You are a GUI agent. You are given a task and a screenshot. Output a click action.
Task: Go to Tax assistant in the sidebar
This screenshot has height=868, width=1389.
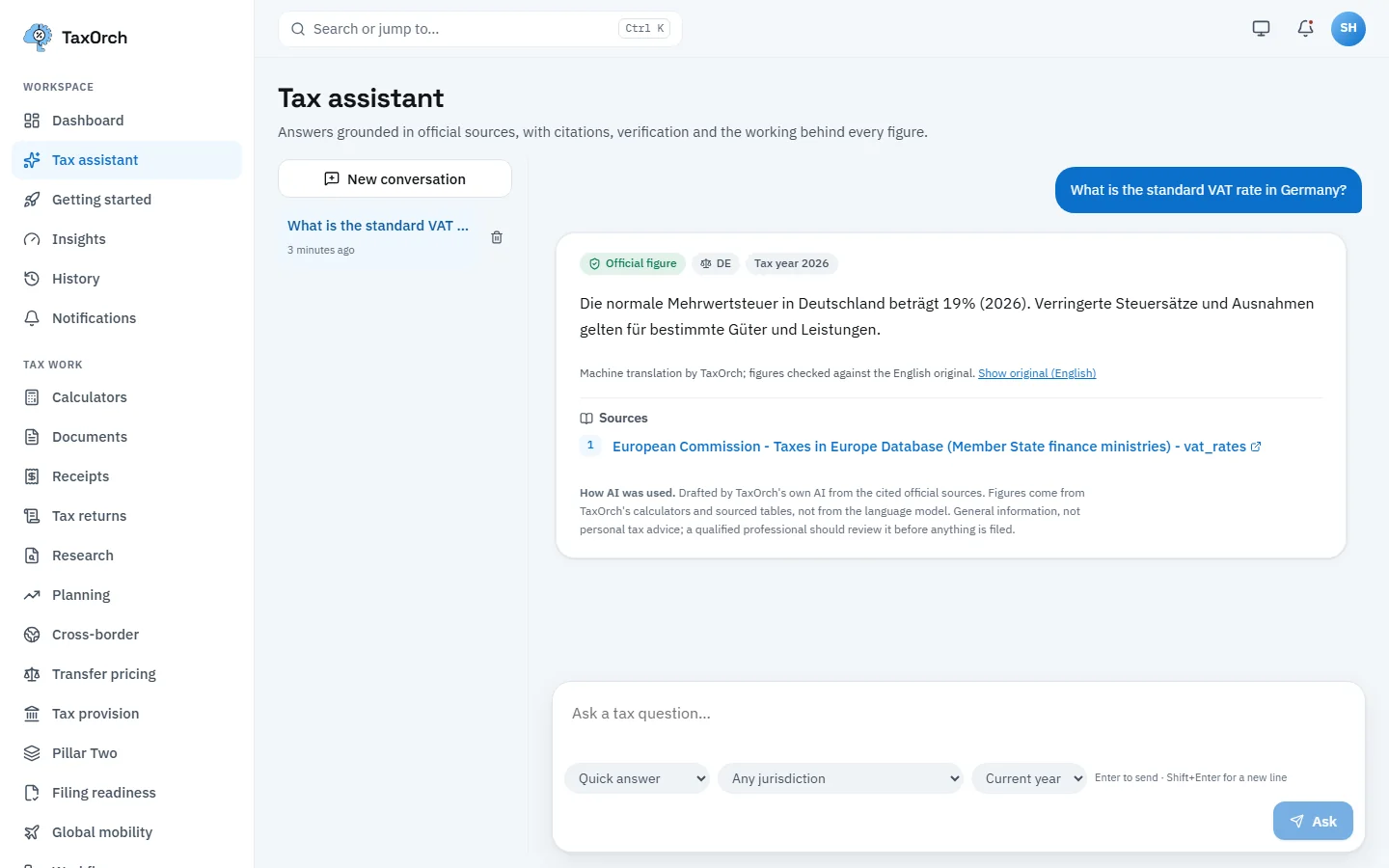(x=126, y=160)
